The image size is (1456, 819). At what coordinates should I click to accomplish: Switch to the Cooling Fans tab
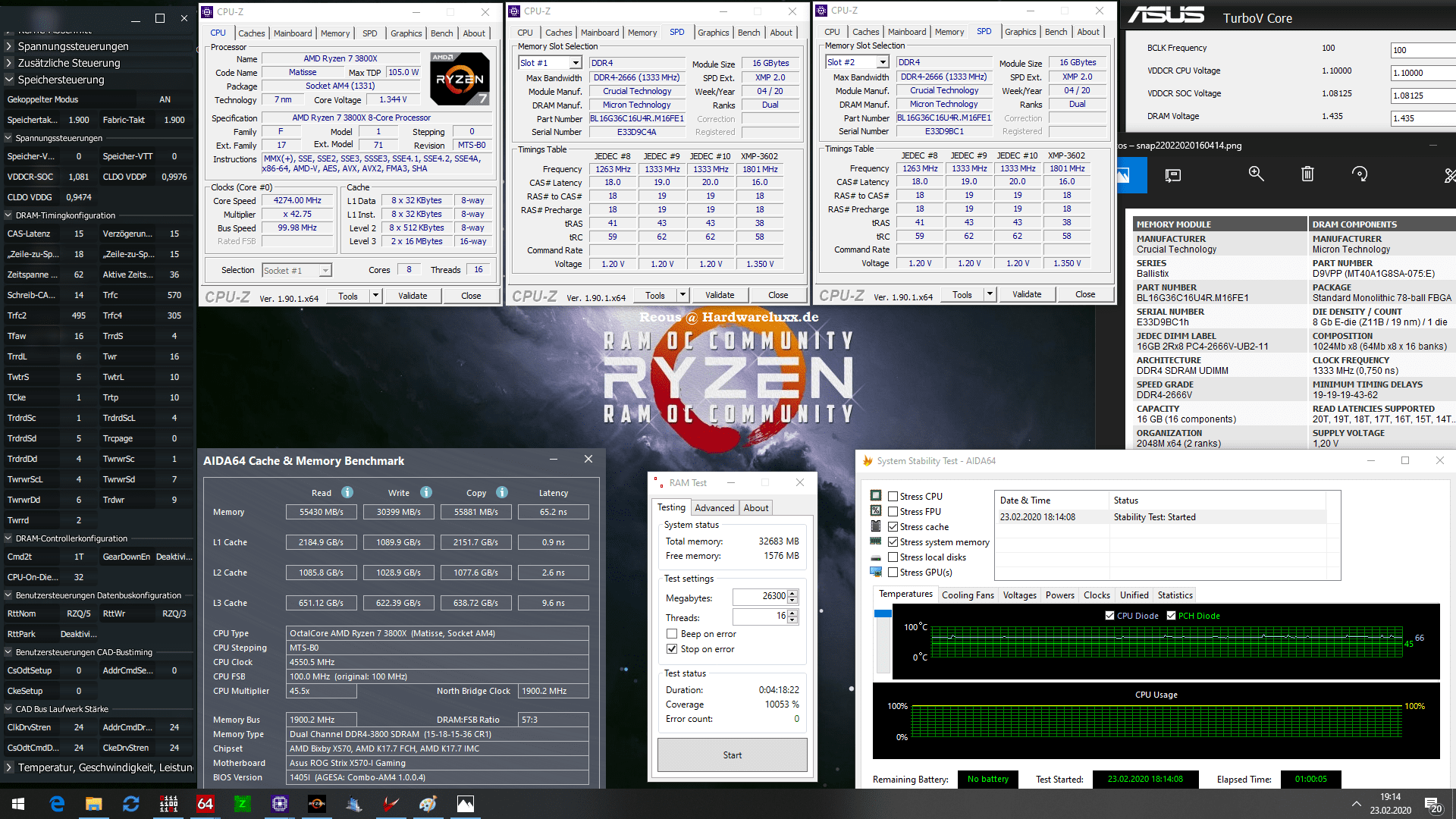pos(968,595)
